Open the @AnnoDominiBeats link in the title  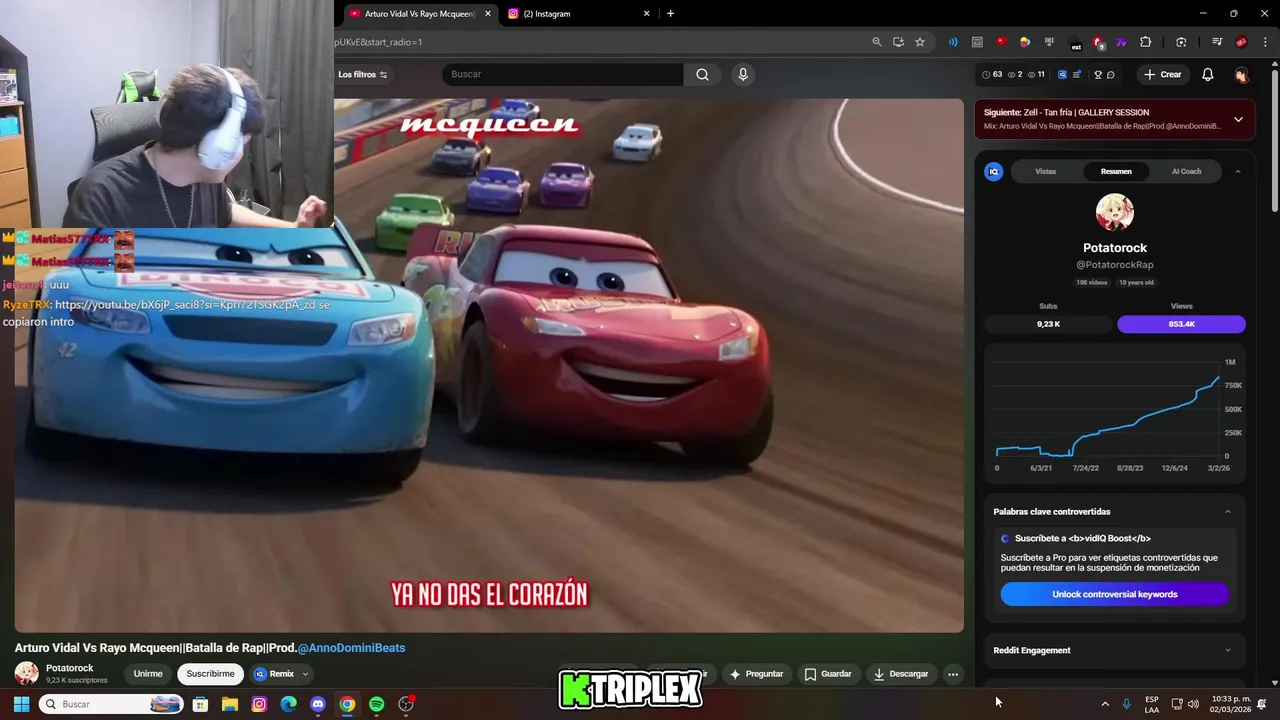click(352, 648)
